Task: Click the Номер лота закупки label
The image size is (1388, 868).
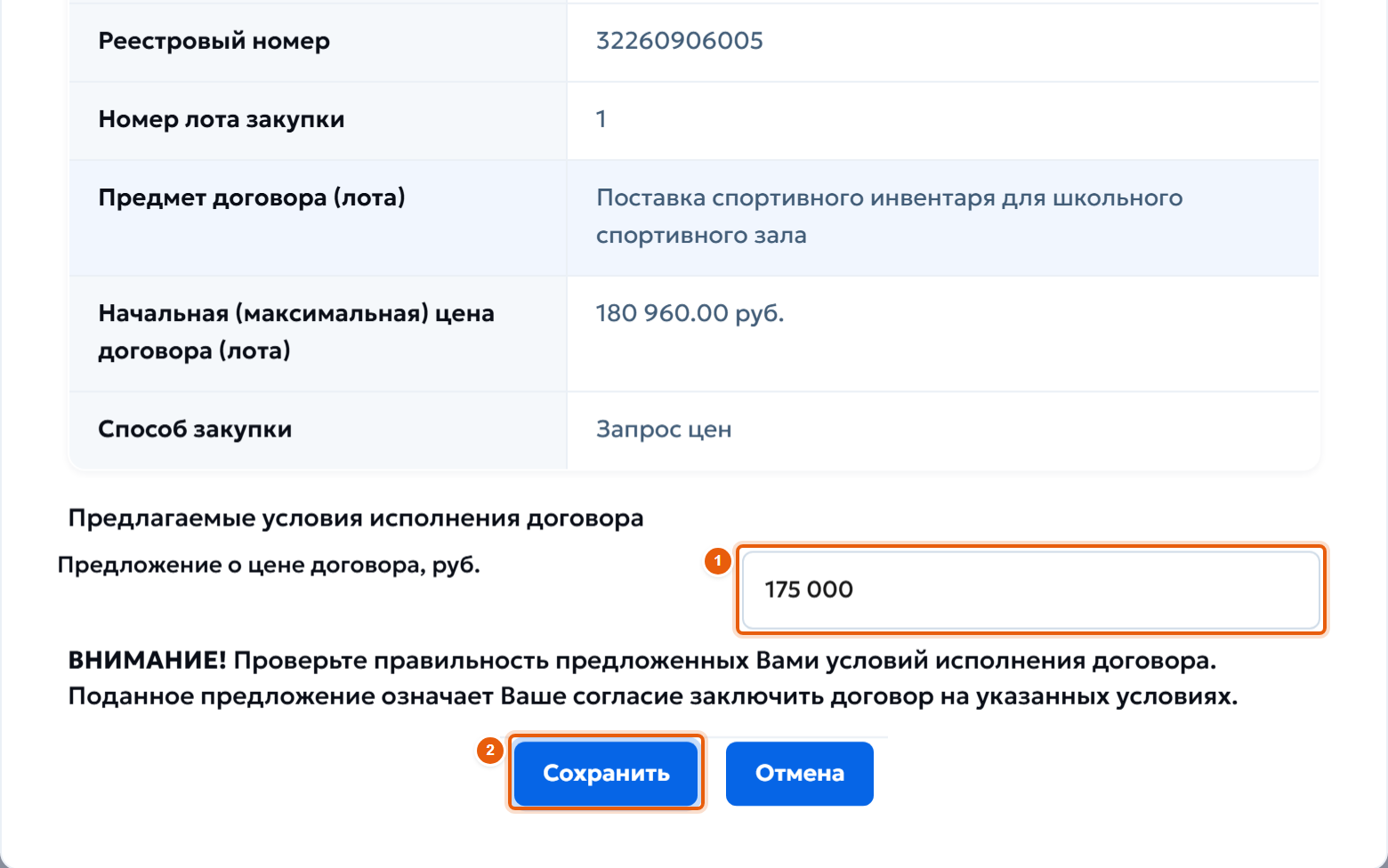Action: [x=221, y=119]
